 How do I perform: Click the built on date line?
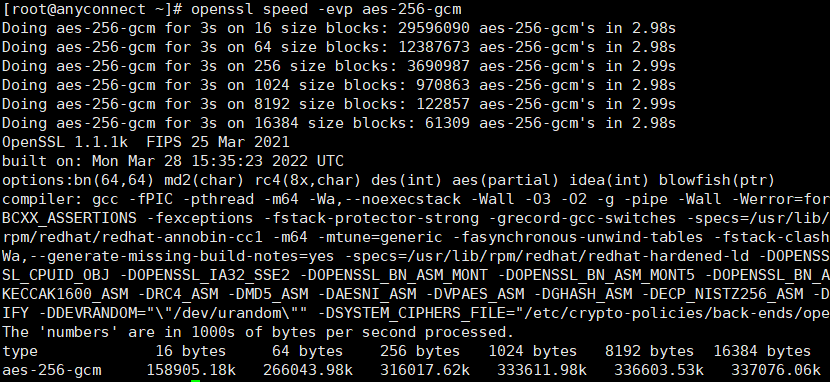point(173,161)
